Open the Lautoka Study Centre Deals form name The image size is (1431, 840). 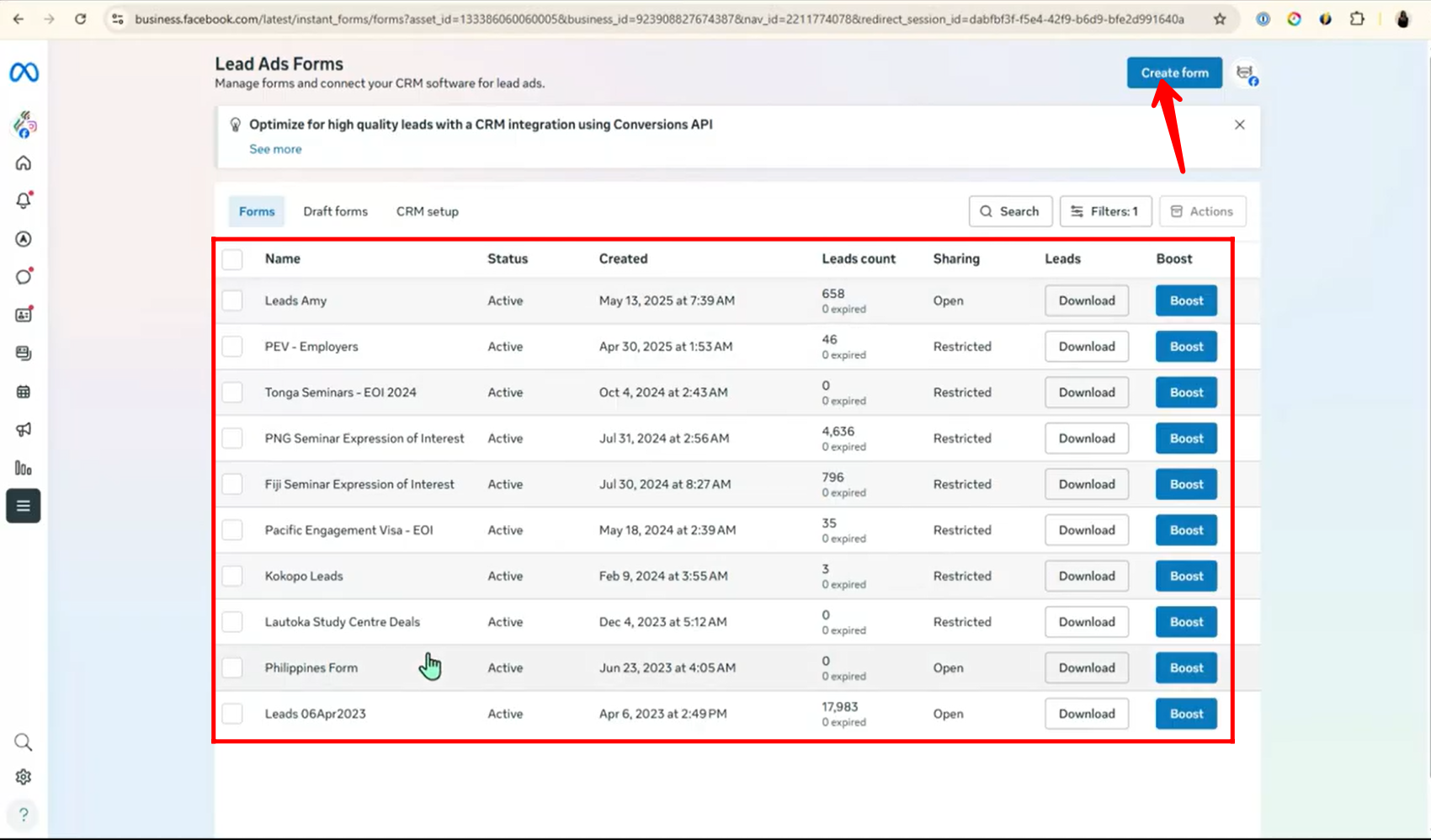click(x=342, y=622)
